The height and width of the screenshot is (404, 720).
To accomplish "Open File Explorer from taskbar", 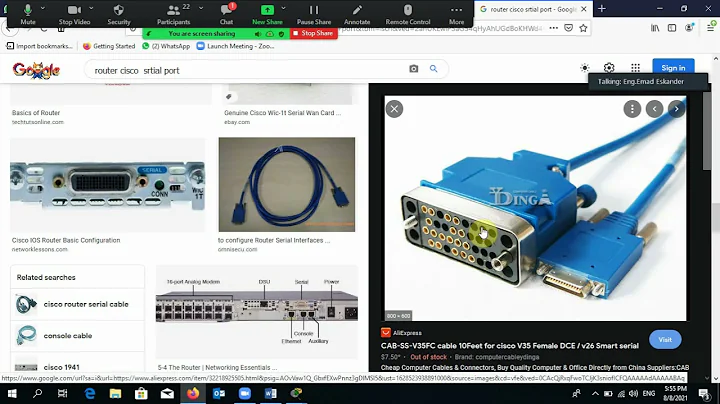I will pos(115,393).
